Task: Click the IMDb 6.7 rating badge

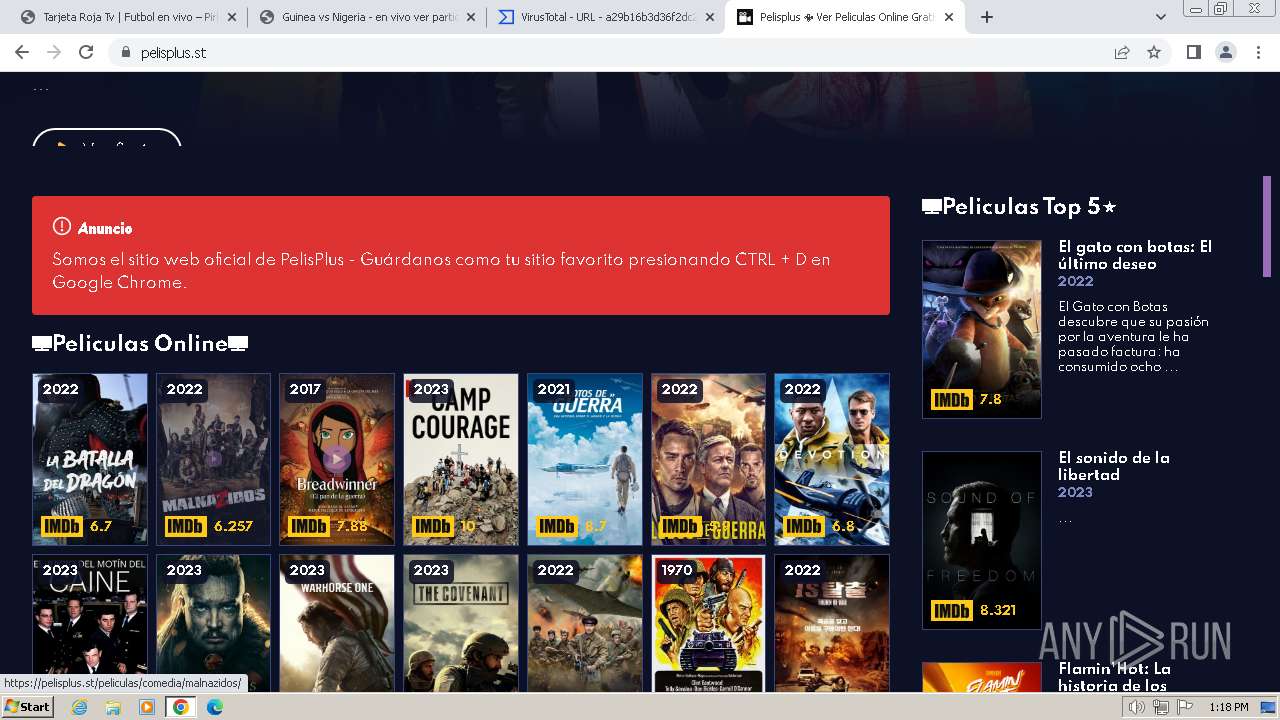Action: click(x=77, y=526)
